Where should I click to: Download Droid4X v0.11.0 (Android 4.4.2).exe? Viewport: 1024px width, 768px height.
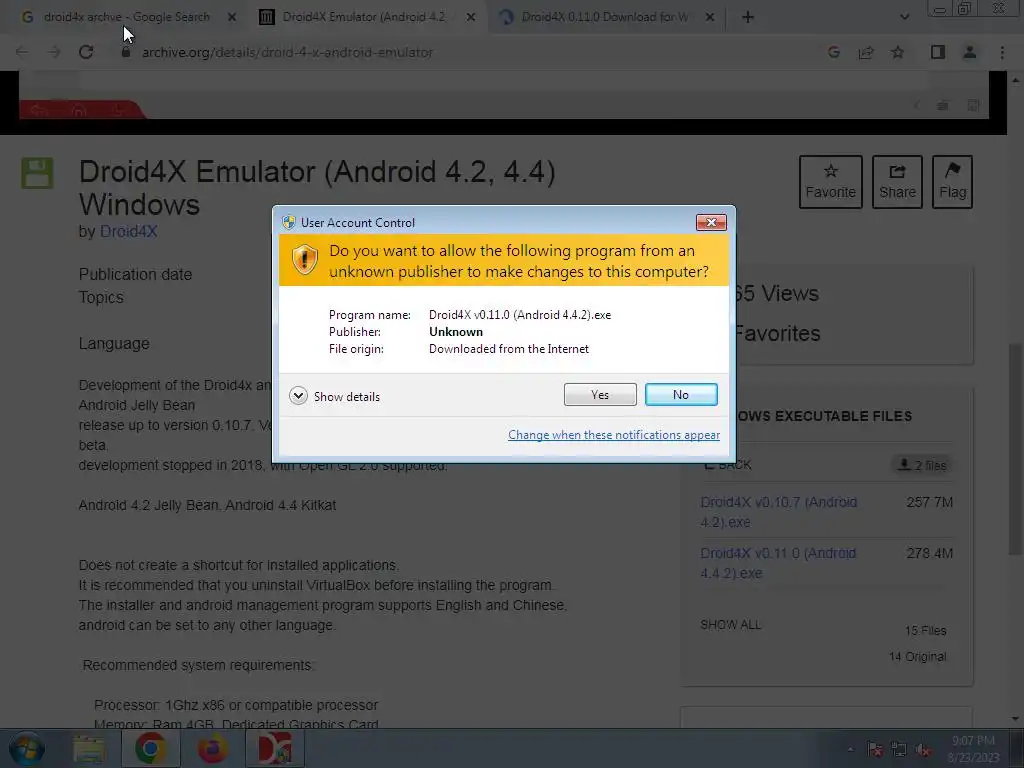(x=778, y=563)
